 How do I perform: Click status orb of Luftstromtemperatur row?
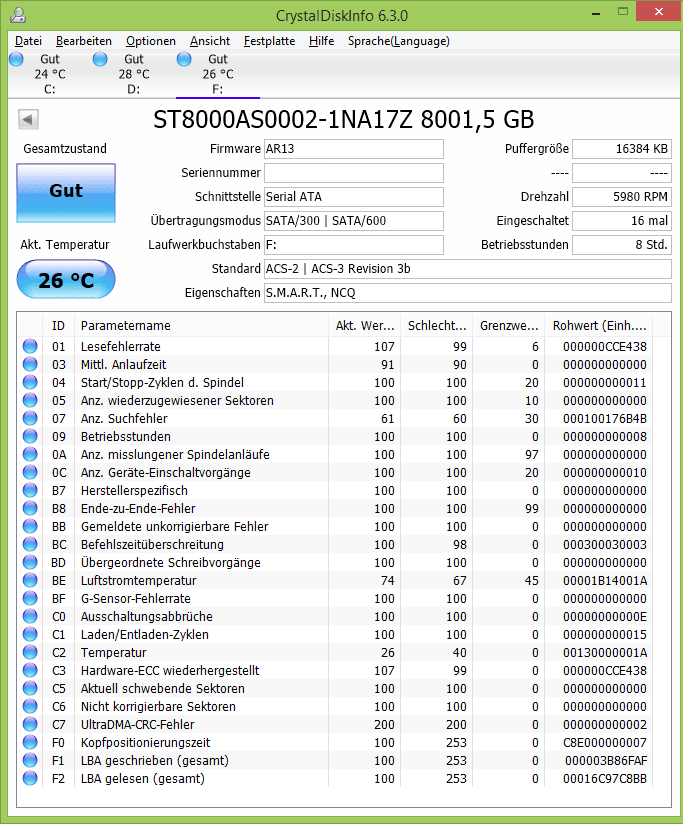(30, 580)
